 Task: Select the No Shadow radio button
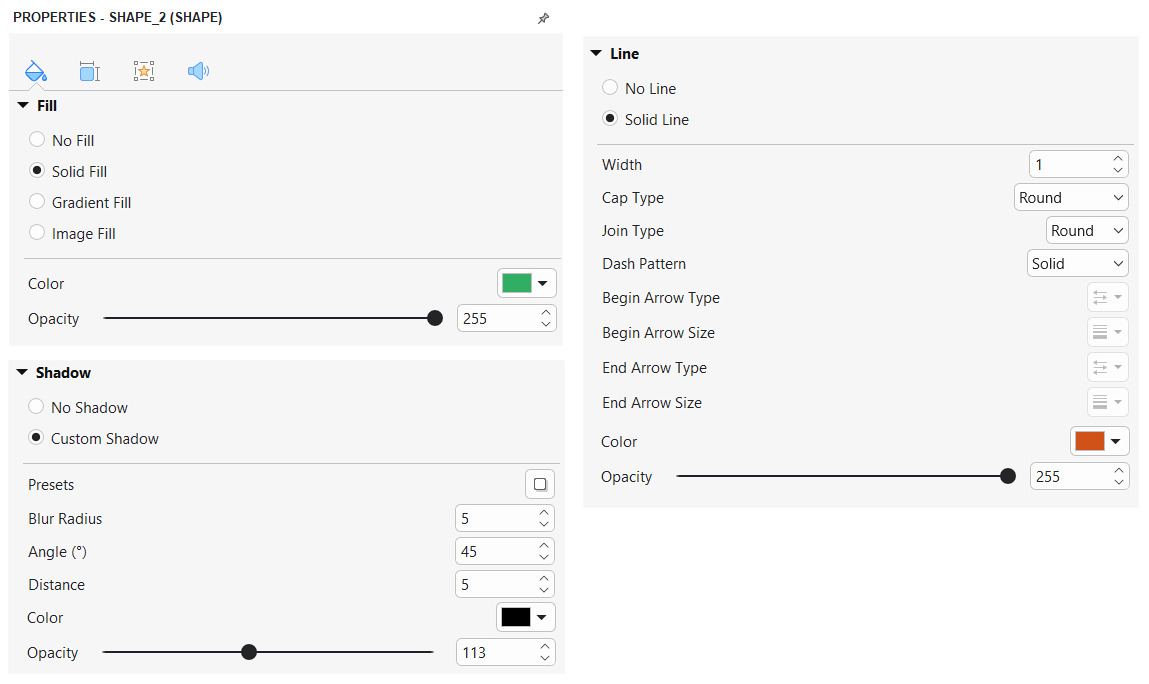(x=36, y=407)
